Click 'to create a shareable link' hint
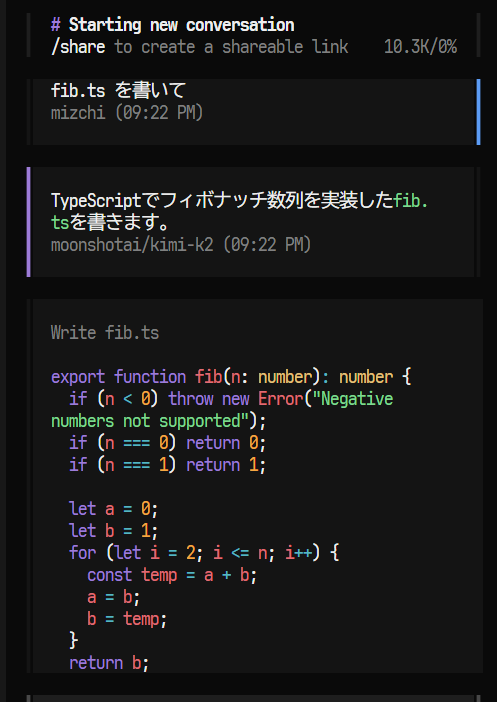Image resolution: width=497 pixels, height=702 pixels. click(x=231, y=47)
